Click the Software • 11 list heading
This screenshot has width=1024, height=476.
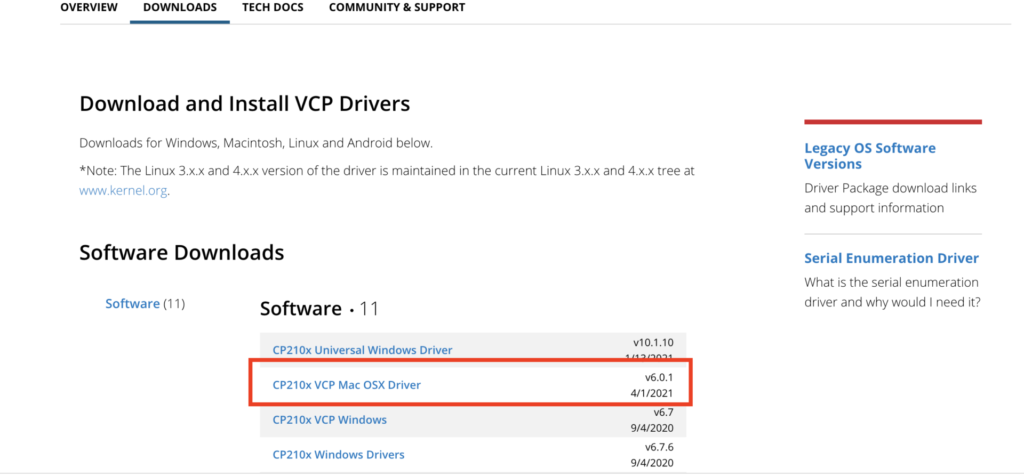(x=319, y=309)
